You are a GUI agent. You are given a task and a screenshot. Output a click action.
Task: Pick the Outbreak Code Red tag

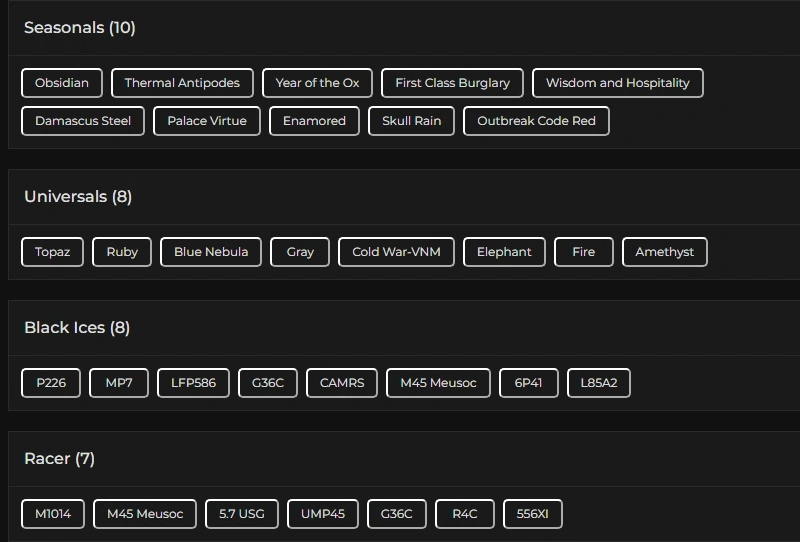coord(536,121)
